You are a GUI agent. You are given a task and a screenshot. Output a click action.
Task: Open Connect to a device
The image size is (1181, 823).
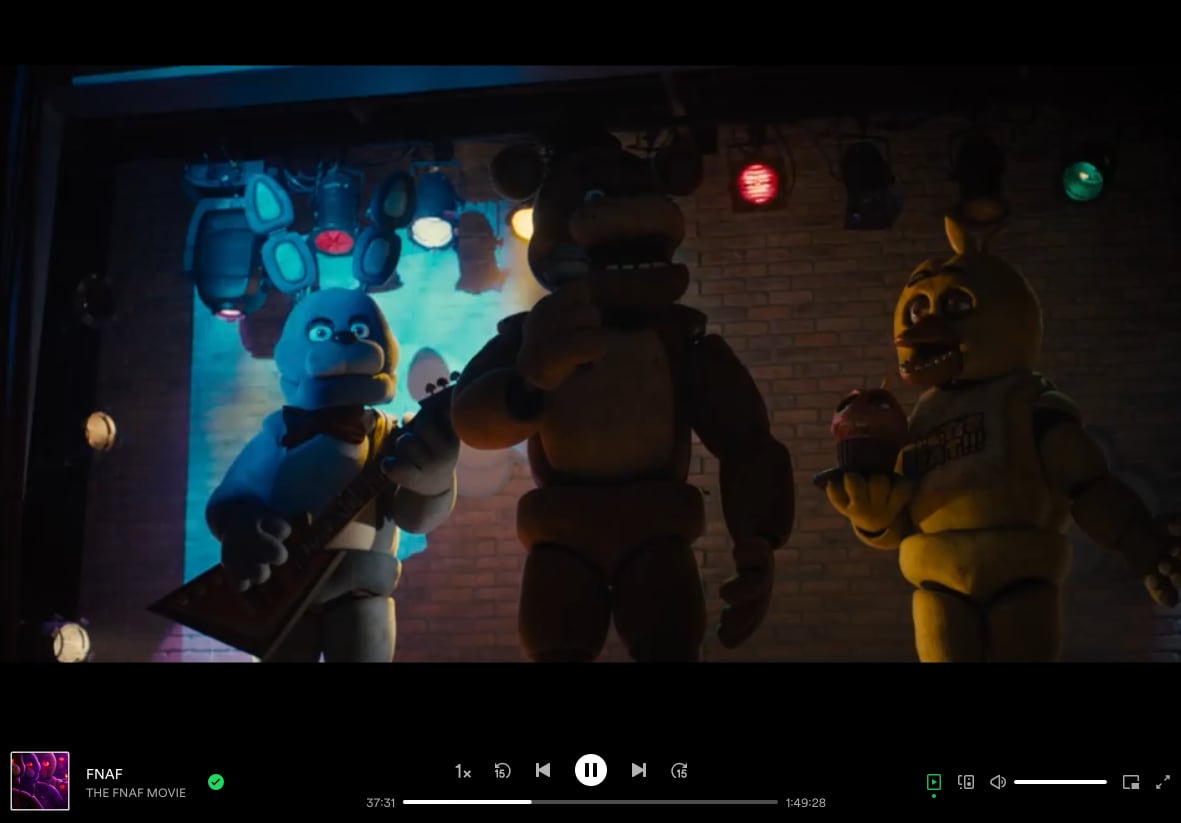[966, 782]
